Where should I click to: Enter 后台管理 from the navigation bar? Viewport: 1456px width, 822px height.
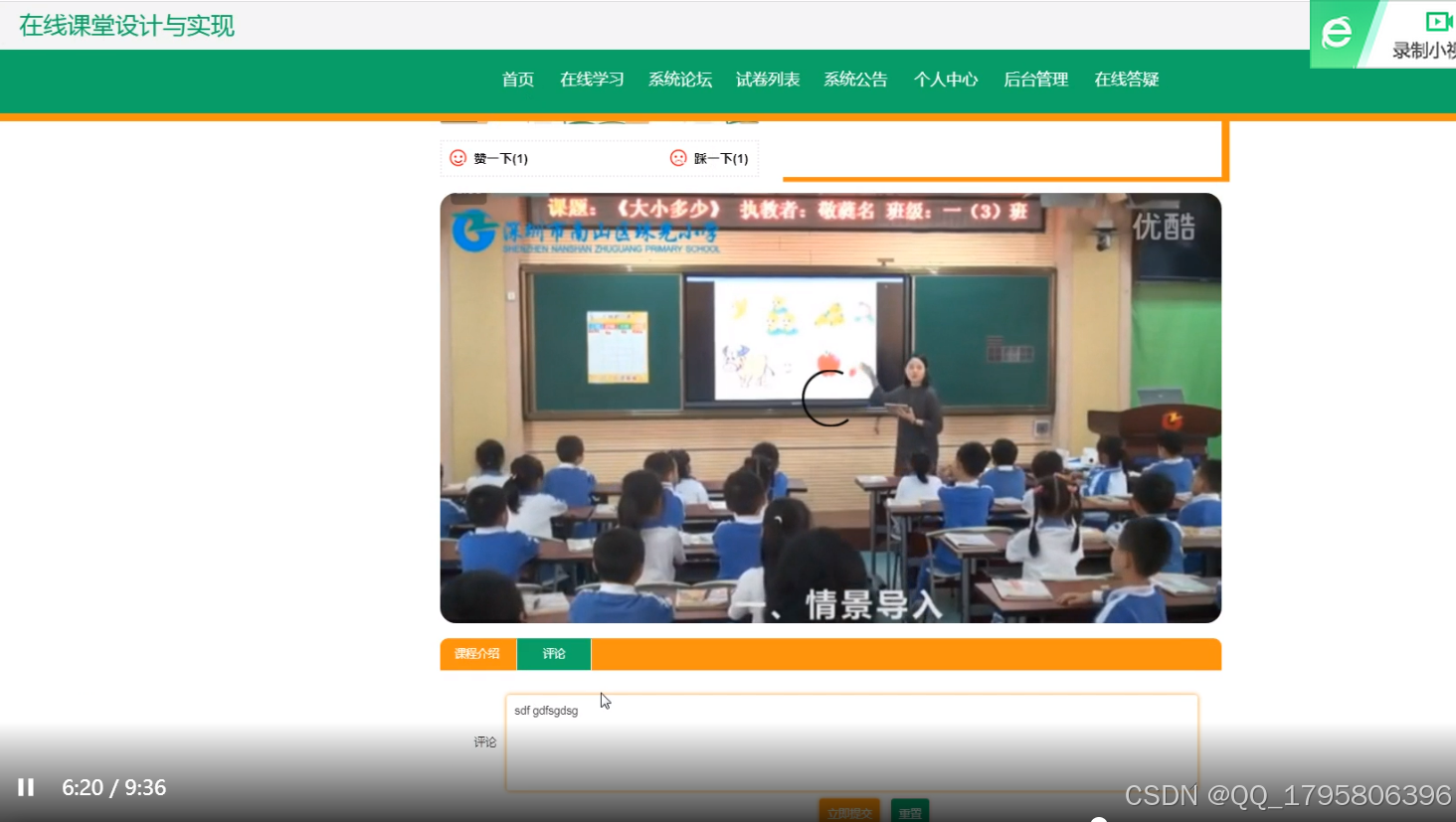tap(1035, 80)
